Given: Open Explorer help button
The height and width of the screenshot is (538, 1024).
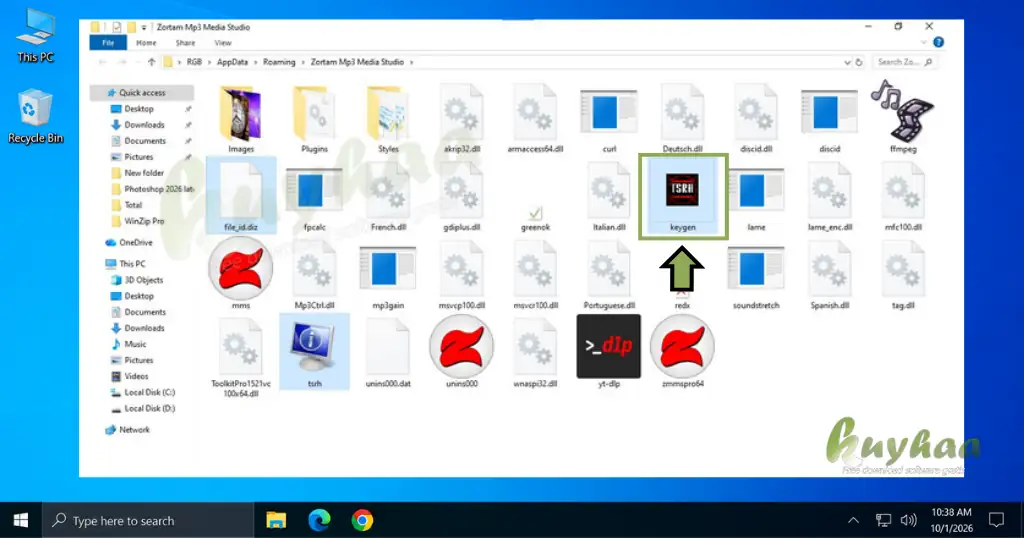Looking at the screenshot, I should pos(938,42).
